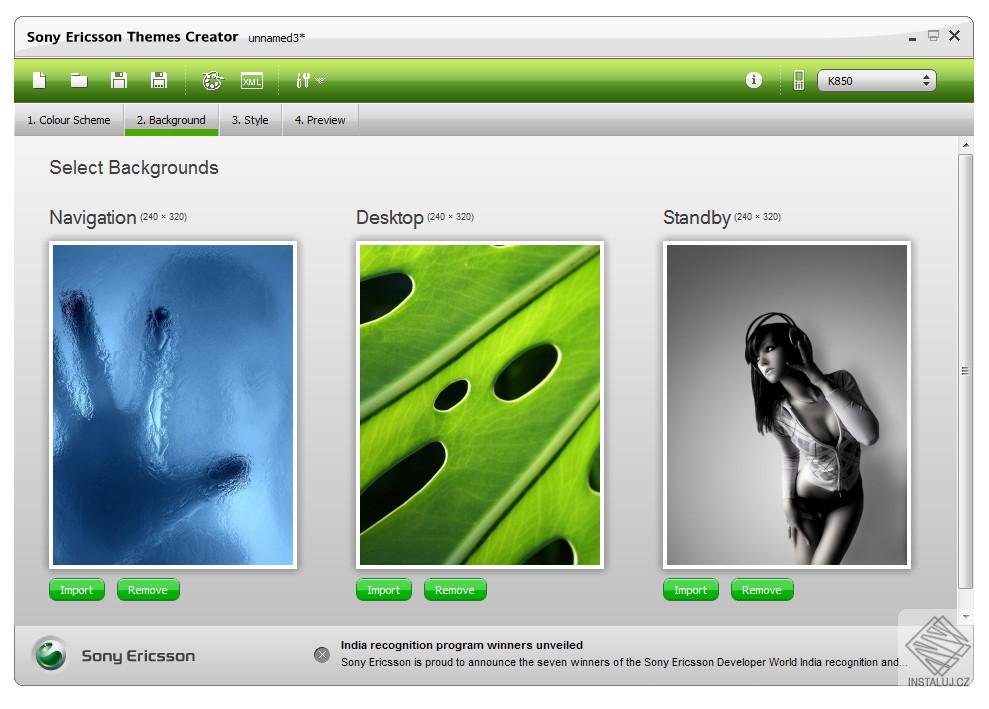989x709 pixels.
Task: View the theme XML source
Action: (x=253, y=81)
